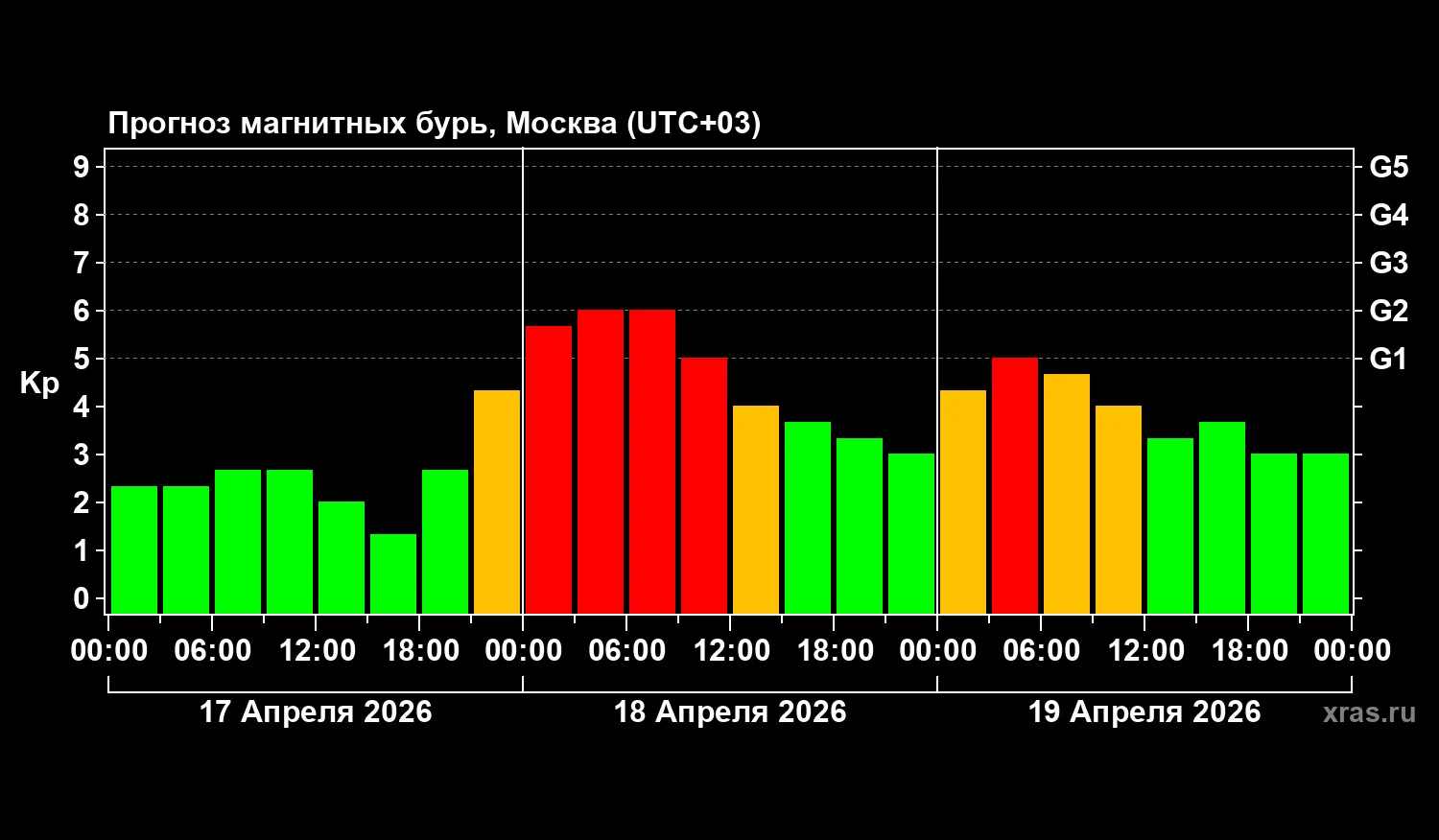The width and height of the screenshot is (1439, 840).
Task: Click the Kp axis title
Action: (x=39, y=384)
